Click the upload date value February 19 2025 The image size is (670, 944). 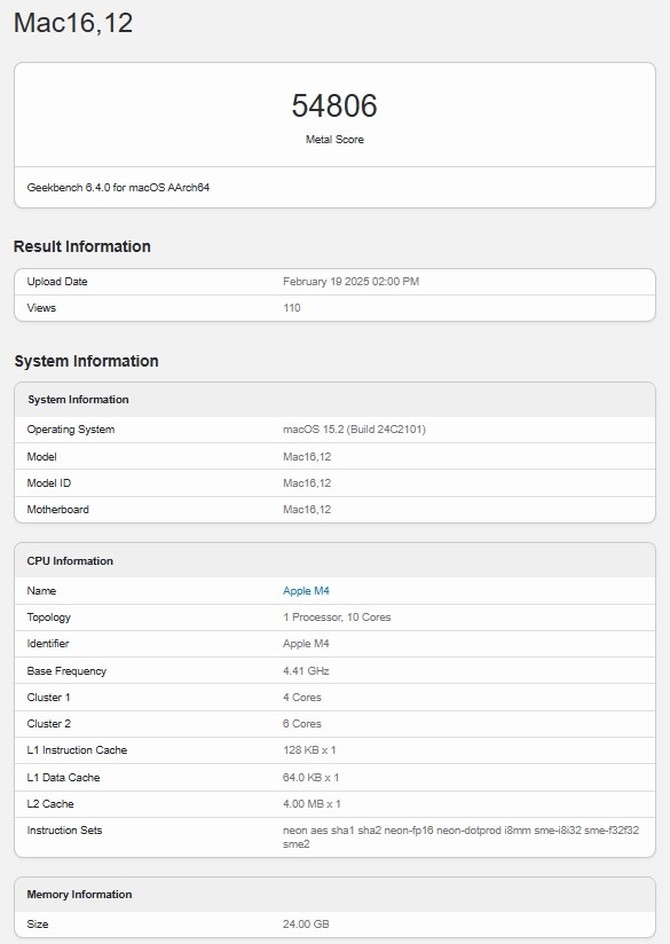coord(351,282)
